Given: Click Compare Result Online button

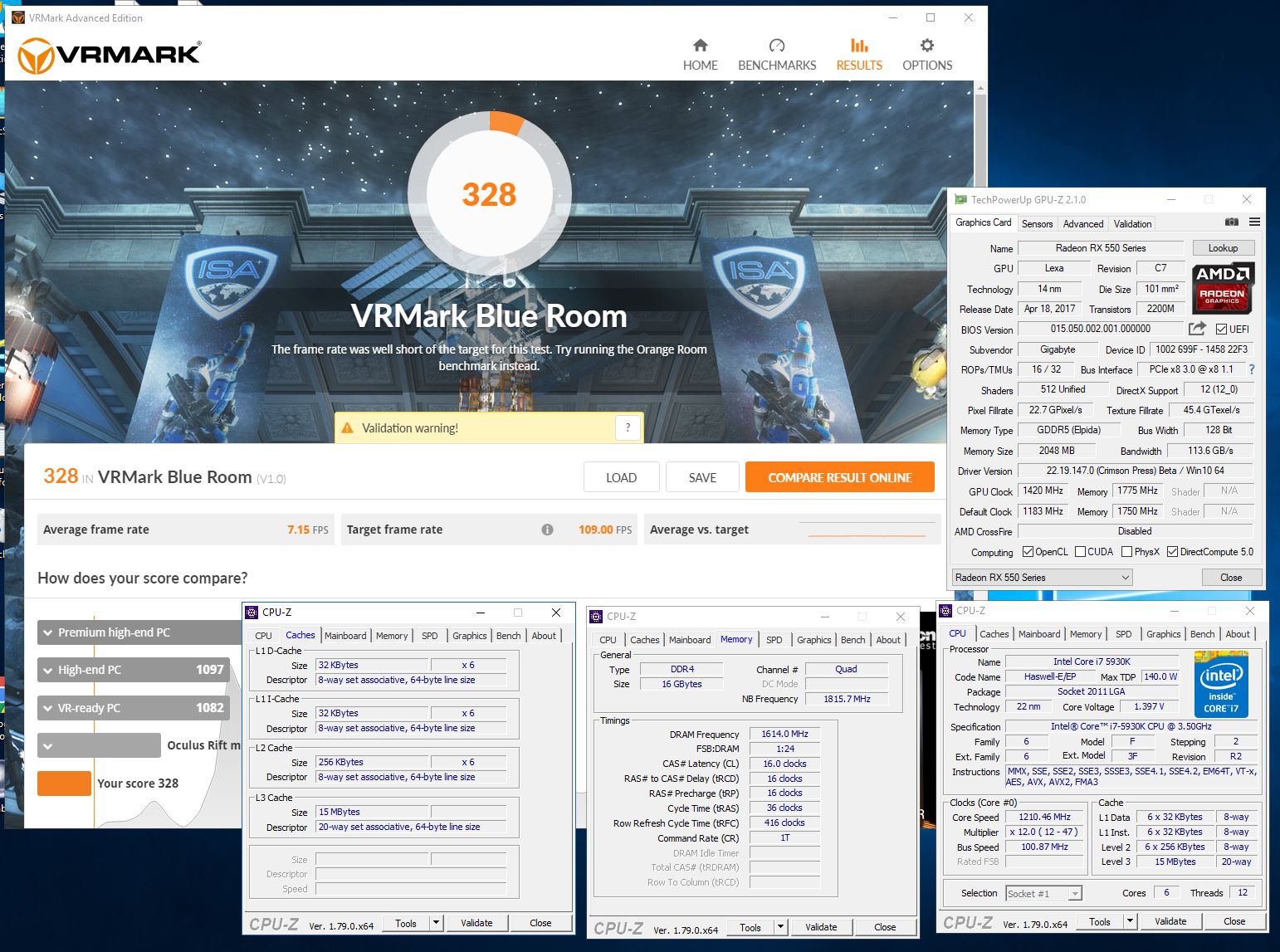Looking at the screenshot, I should [x=840, y=477].
